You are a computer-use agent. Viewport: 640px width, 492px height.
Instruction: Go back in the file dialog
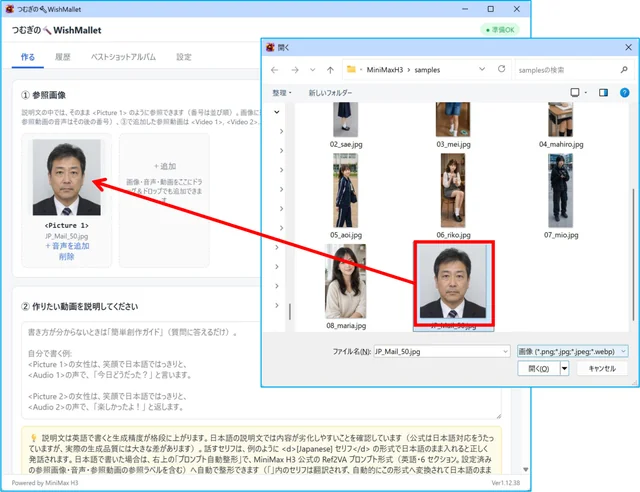(274, 70)
